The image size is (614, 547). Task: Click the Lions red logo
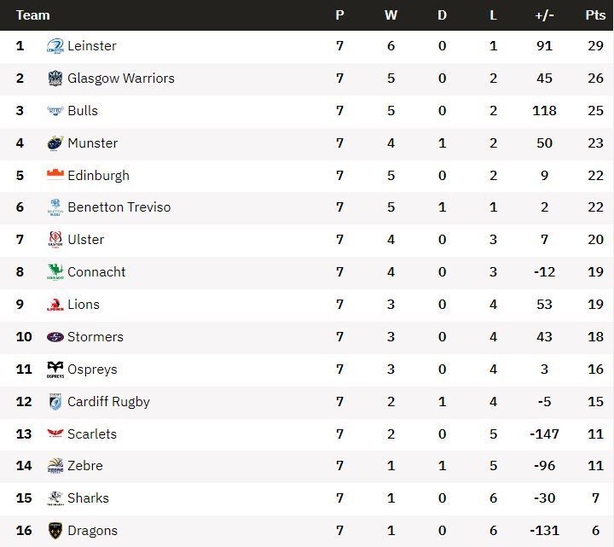[55, 304]
